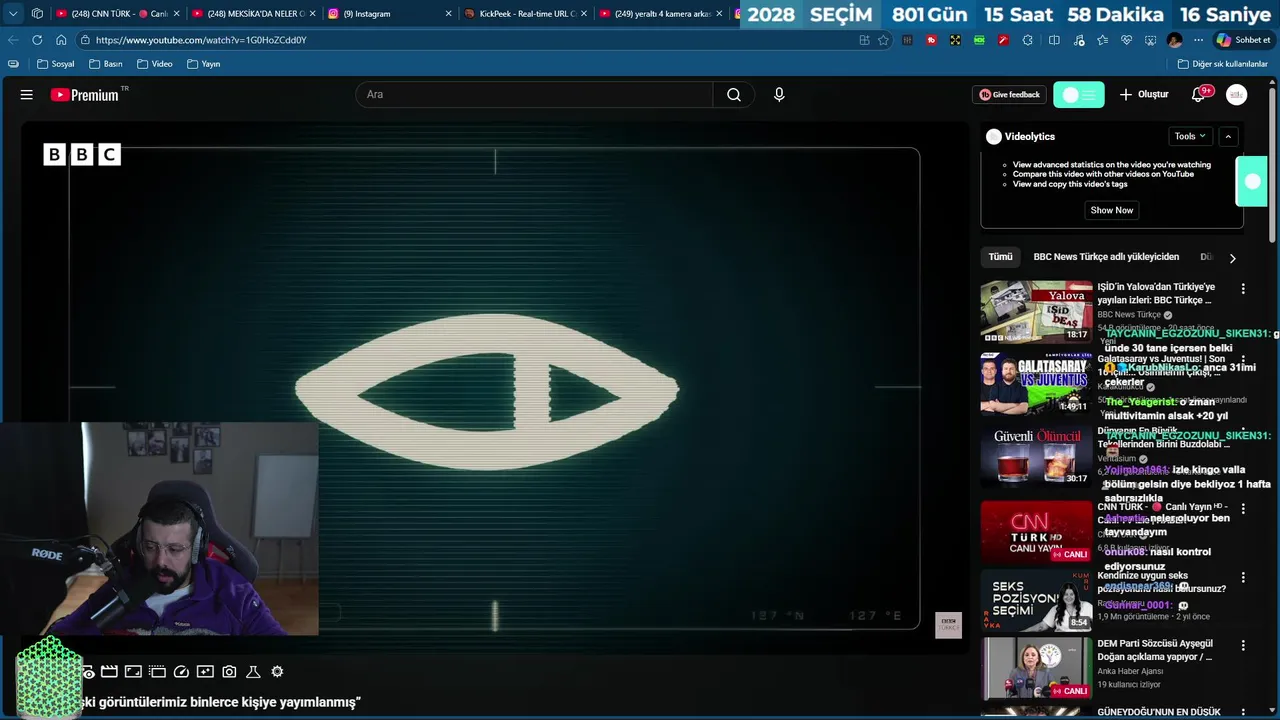Open Diğer sık kullanılanlar folder
Viewport: 1280px width, 720px height.
tap(1222, 64)
